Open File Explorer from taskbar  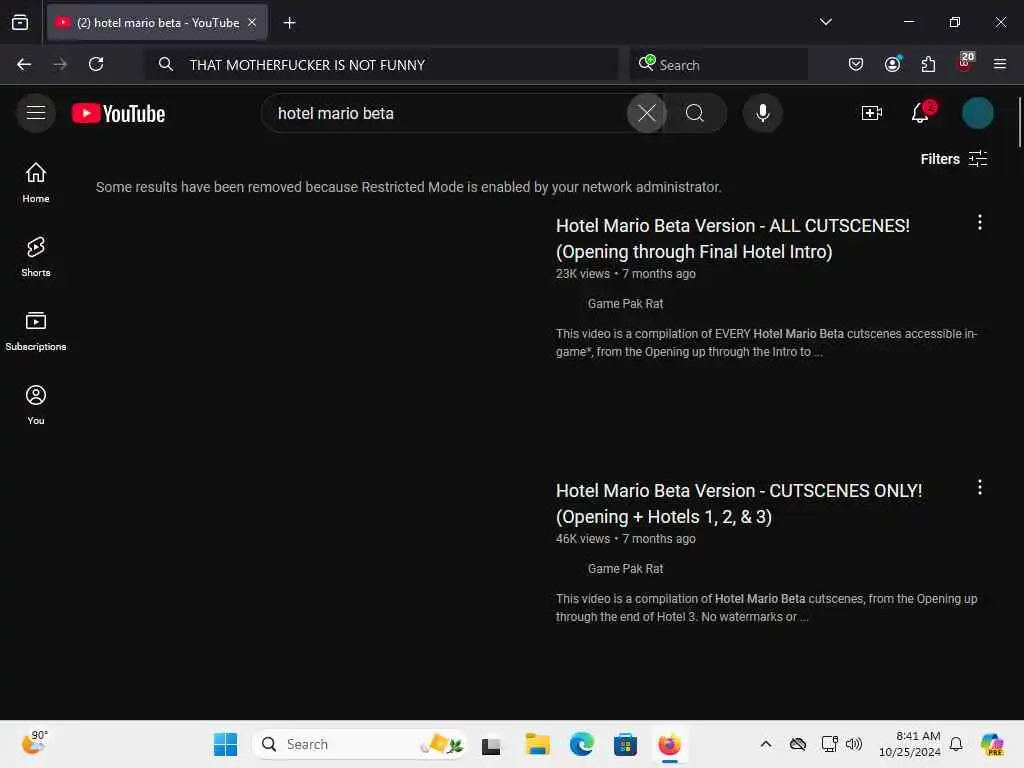pyautogui.click(x=537, y=744)
